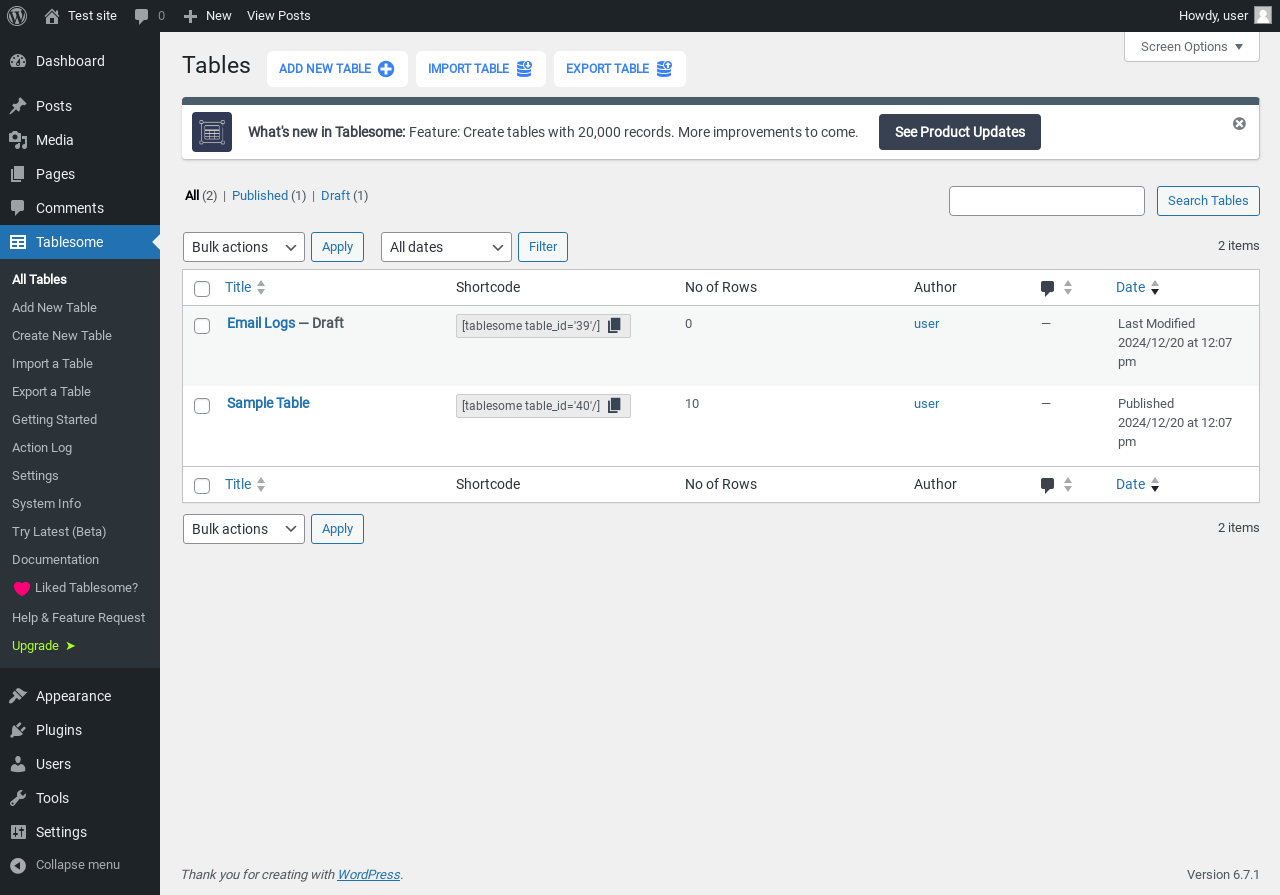The width and height of the screenshot is (1280, 895).
Task: Click the top Apply button
Action: [x=337, y=247]
